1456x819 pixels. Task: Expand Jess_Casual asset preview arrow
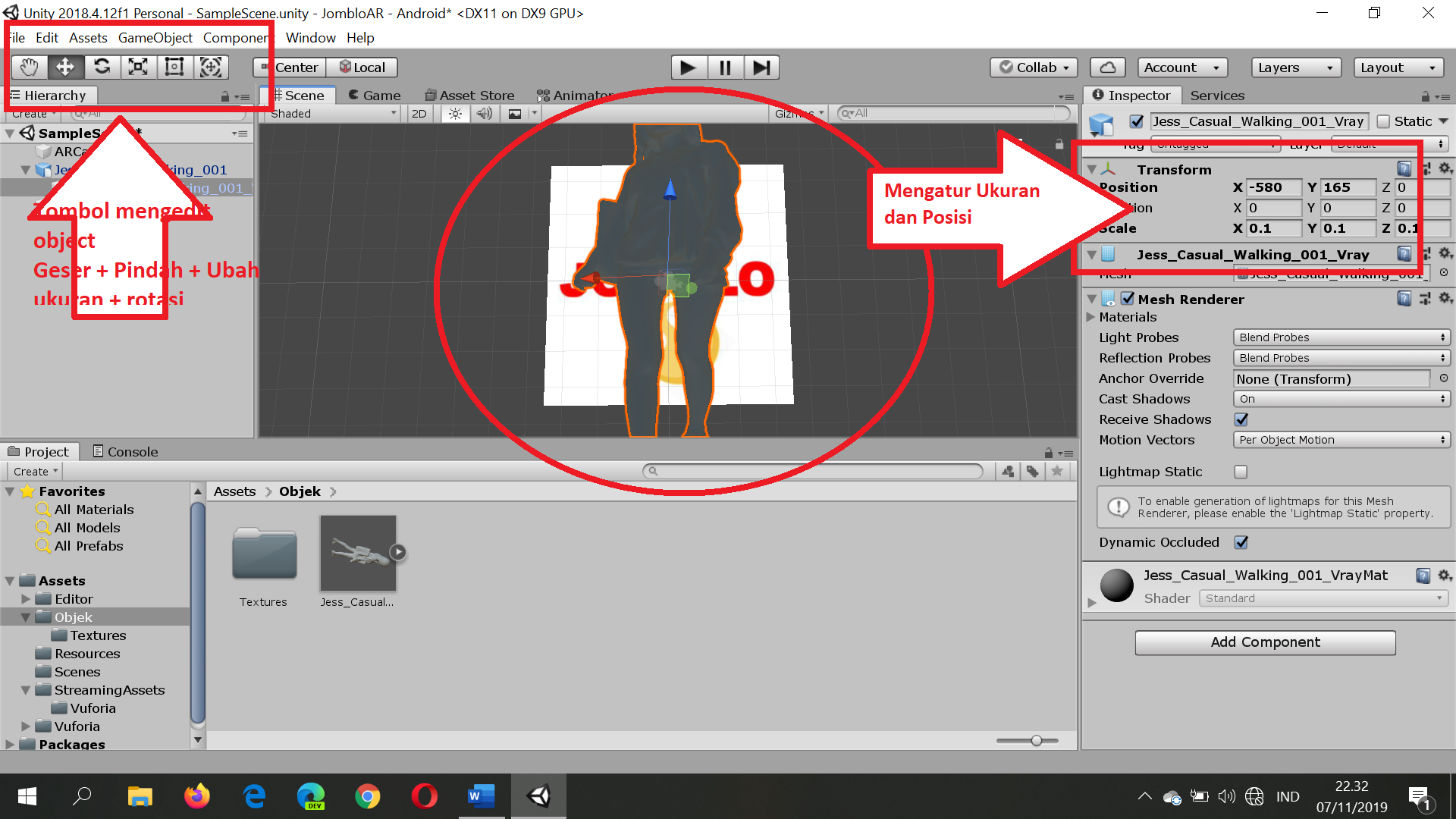coord(398,552)
